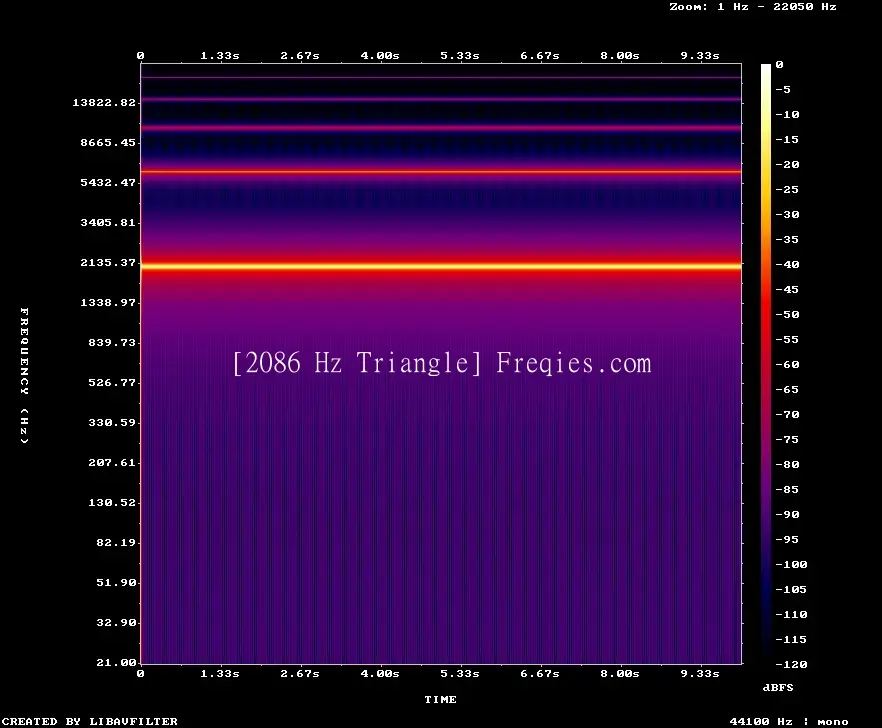Click 2.67s on the bottom time axis
This screenshot has height=728, width=882.
(300, 673)
